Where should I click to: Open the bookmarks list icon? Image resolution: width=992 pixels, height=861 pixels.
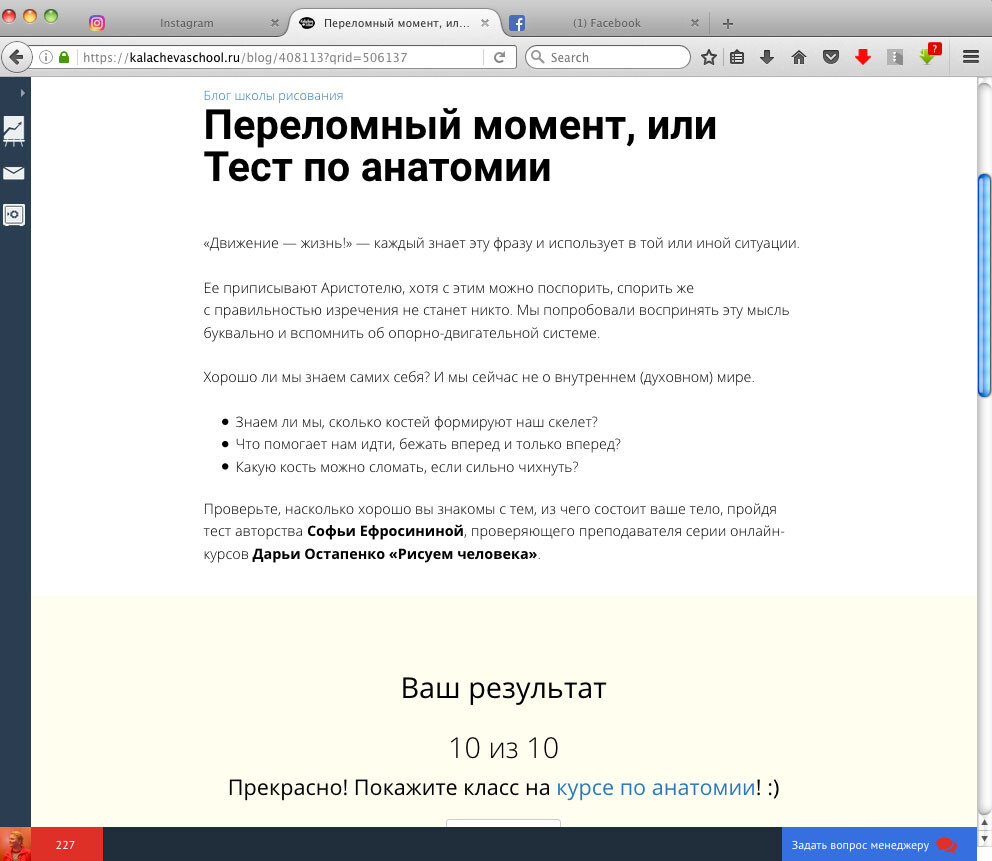click(x=737, y=57)
